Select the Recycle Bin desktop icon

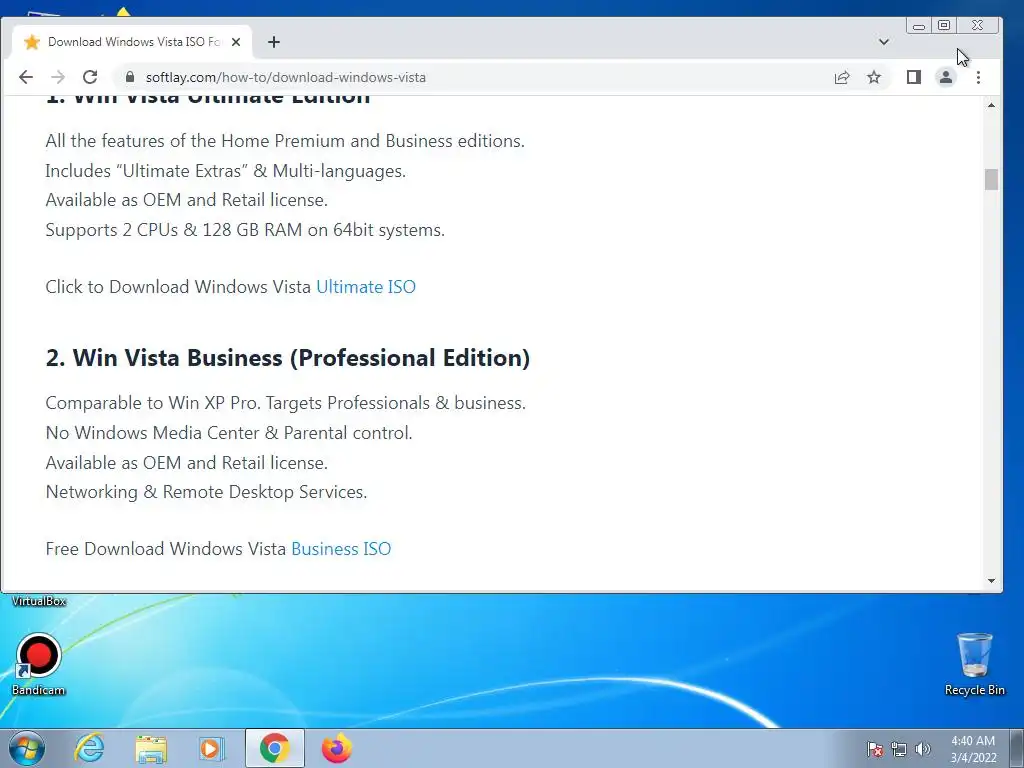[974, 665]
